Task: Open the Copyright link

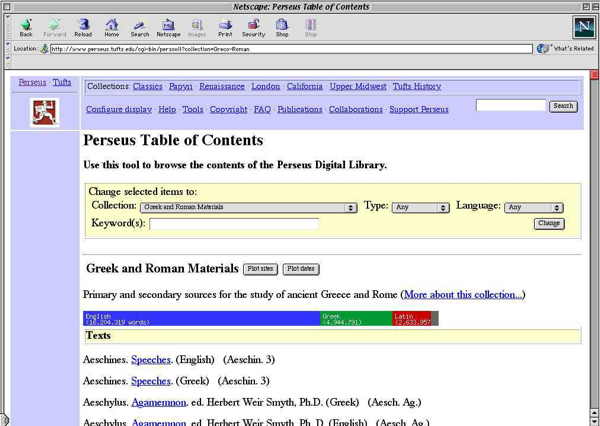Action: tap(228, 109)
